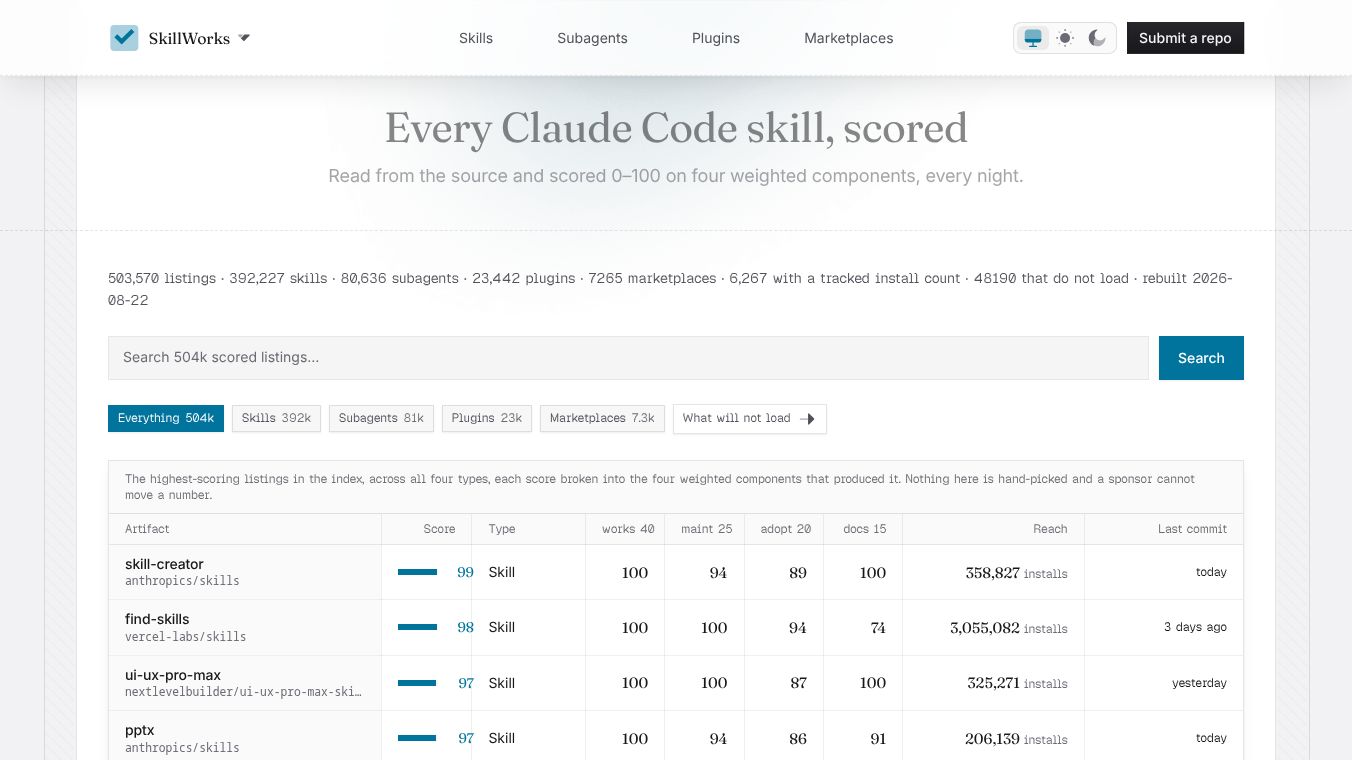This screenshot has width=1352, height=760.
Task: Open ui-ux-pro-max listing
Action: 173,675
